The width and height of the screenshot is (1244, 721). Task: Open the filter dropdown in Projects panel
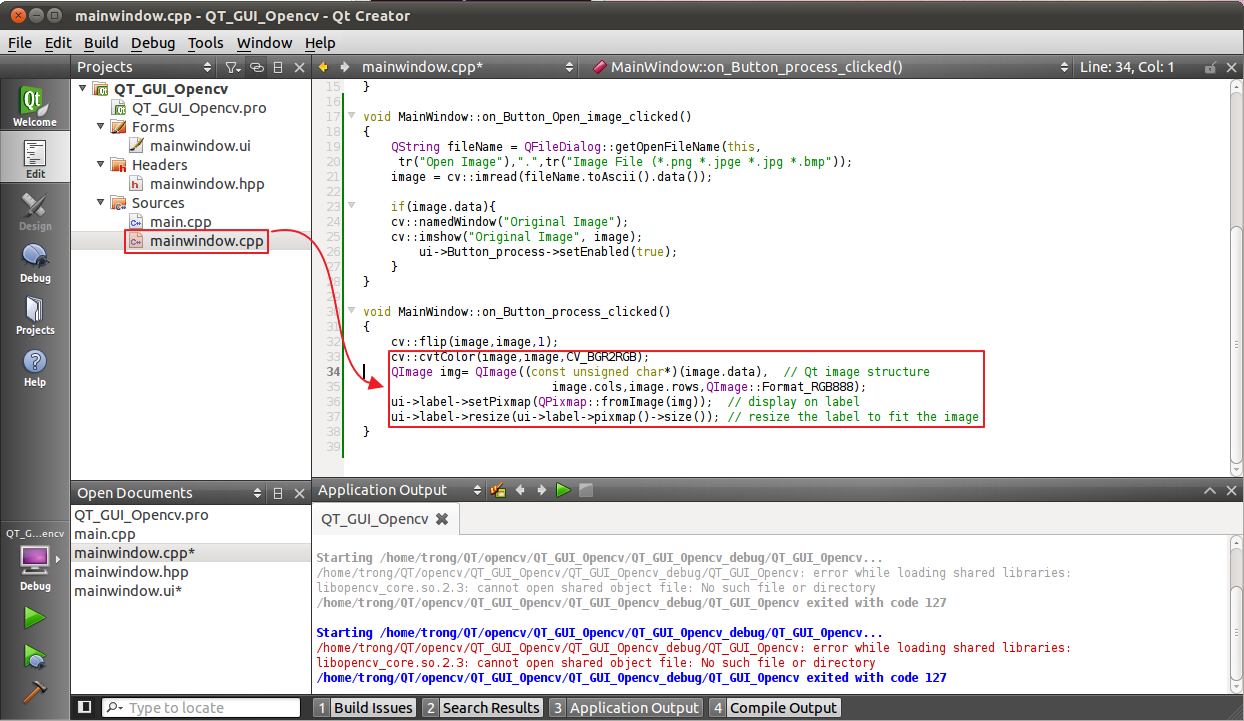pyautogui.click(x=232, y=67)
